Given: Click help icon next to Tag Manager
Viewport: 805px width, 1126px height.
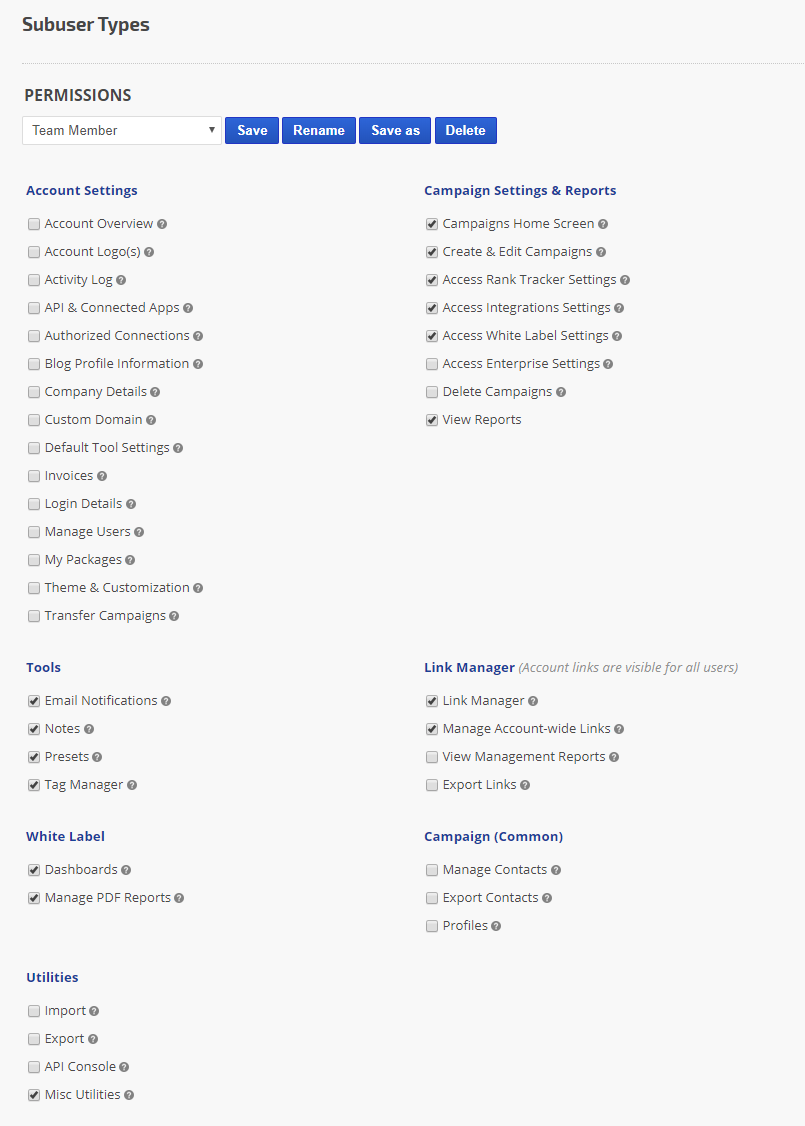Looking at the screenshot, I should pos(132,785).
